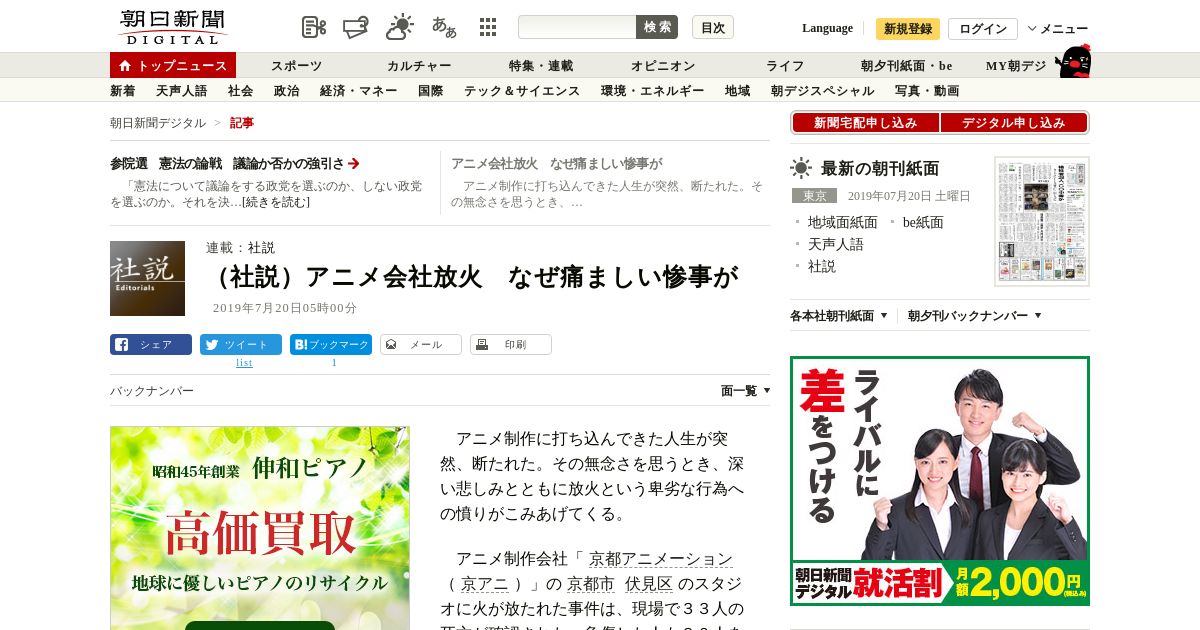The width and height of the screenshot is (1200, 630).
Task: Print article with 印刷 button
Action: pyautogui.click(x=511, y=344)
